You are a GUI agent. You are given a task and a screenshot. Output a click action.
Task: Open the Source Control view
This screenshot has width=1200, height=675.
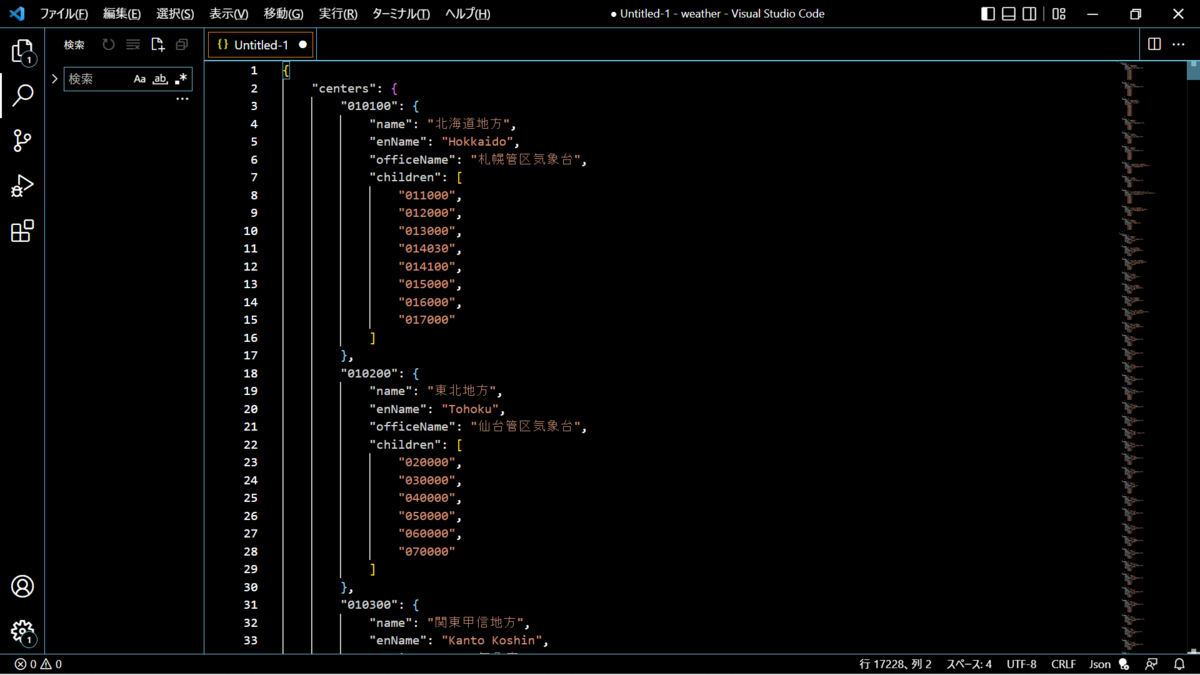22,141
